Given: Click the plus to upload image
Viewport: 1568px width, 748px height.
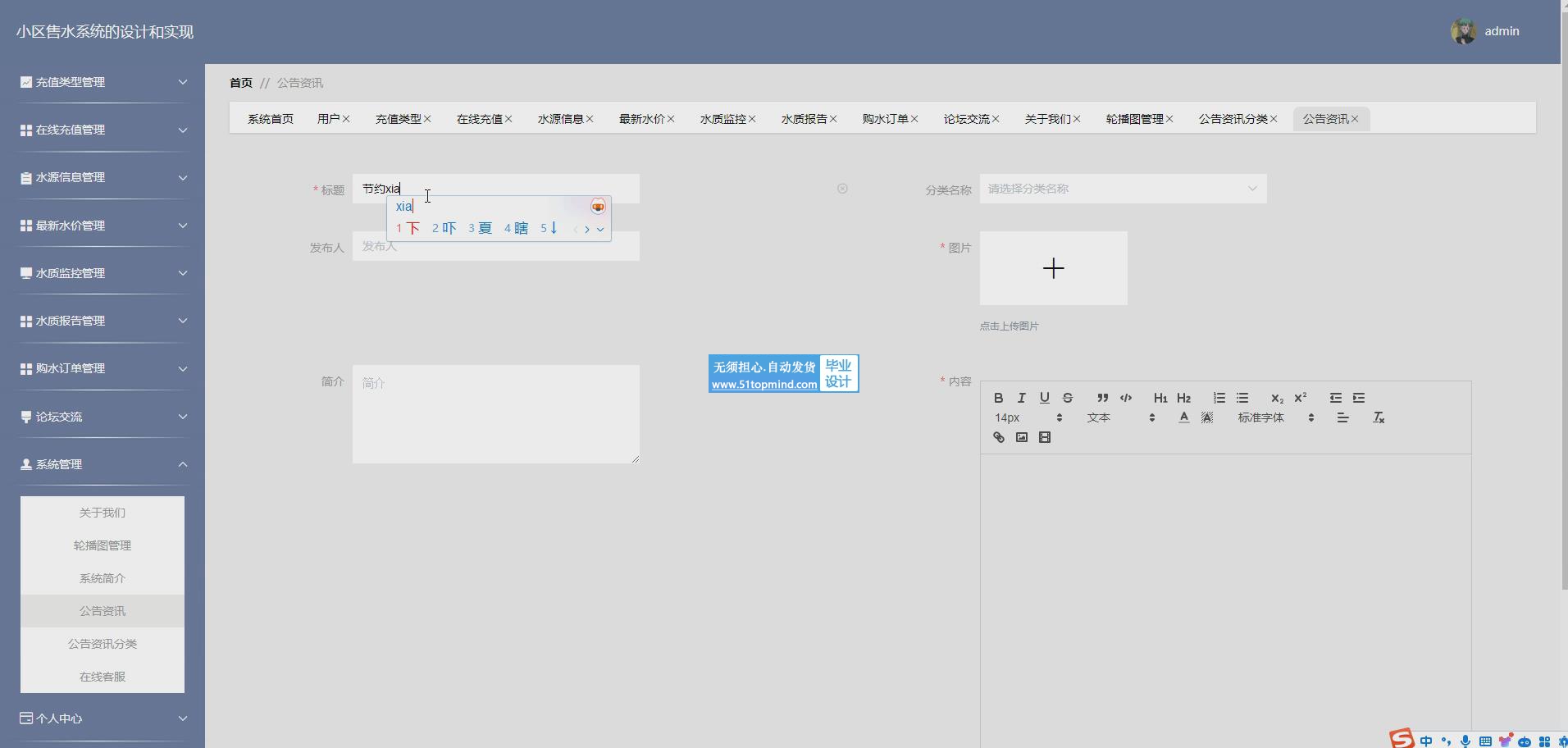Looking at the screenshot, I should point(1053,268).
